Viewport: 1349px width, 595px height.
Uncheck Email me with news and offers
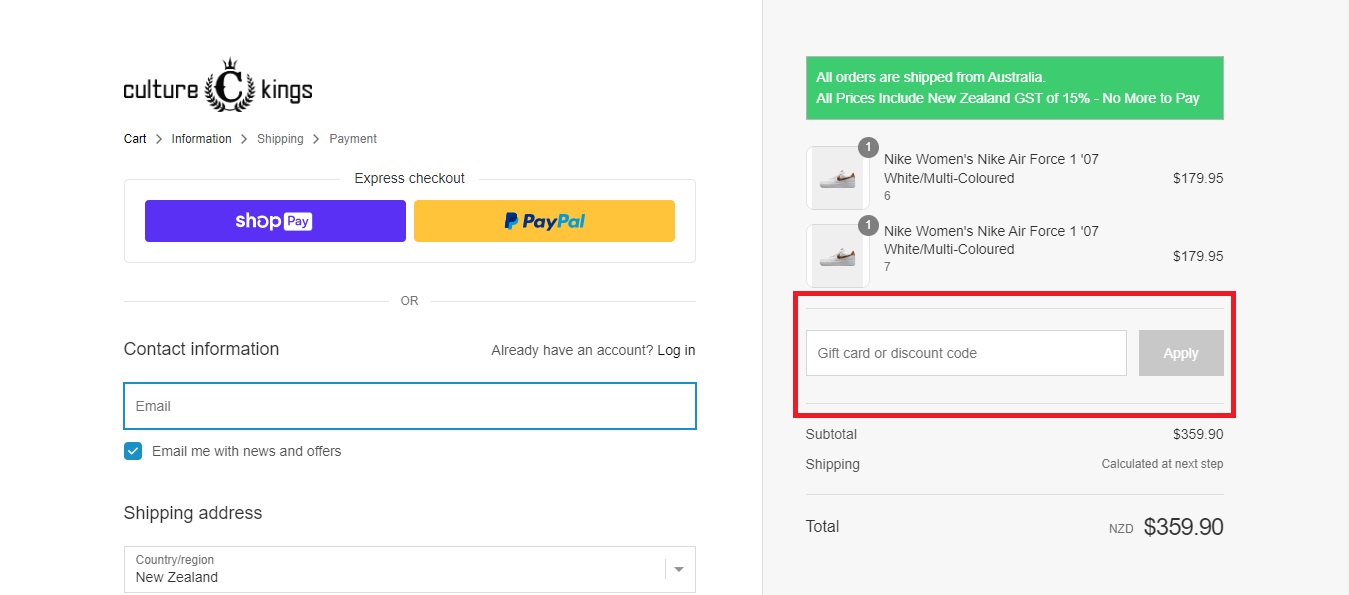(133, 451)
